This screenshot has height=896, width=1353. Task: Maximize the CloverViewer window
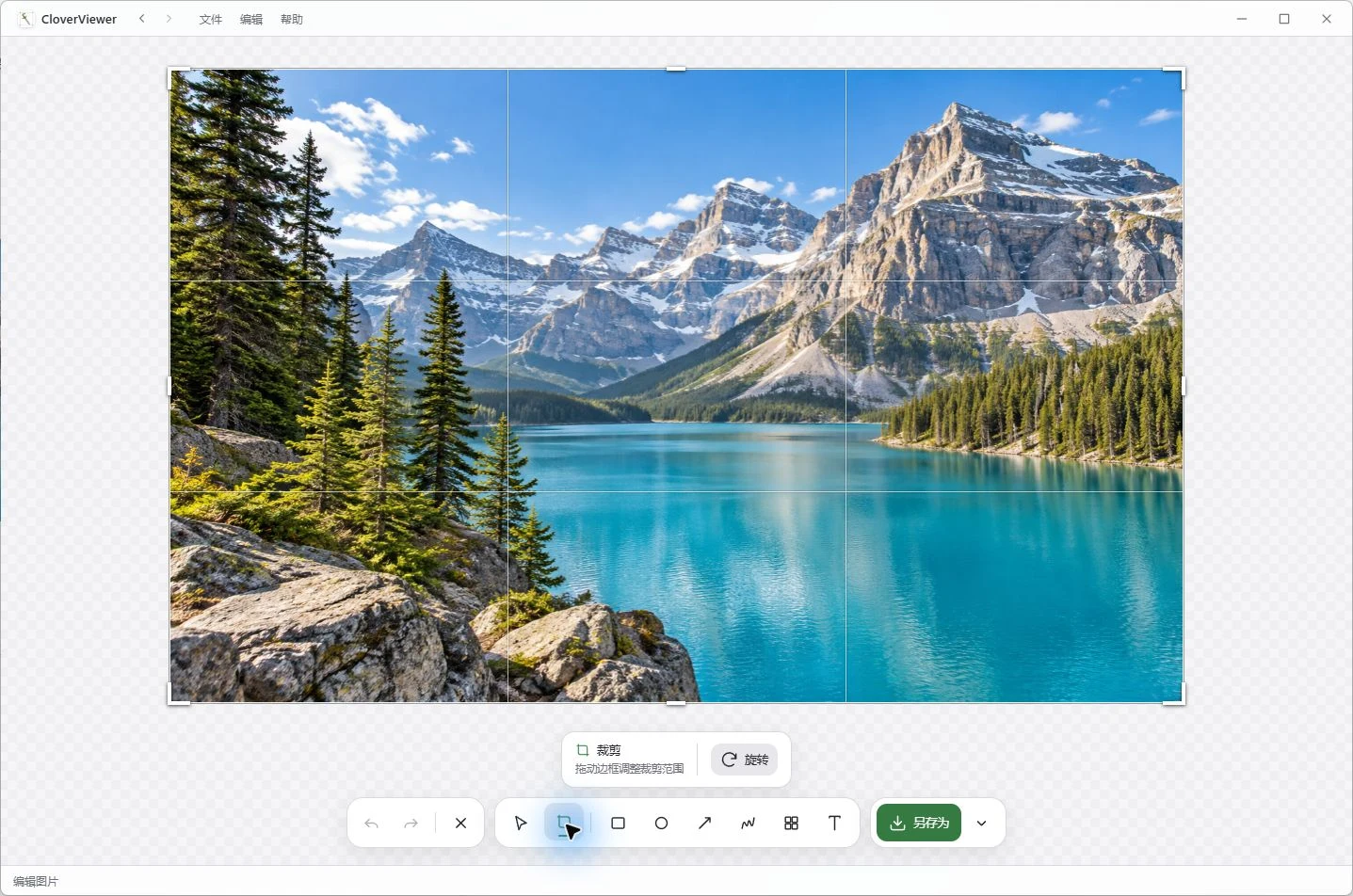click(1284, 19)
